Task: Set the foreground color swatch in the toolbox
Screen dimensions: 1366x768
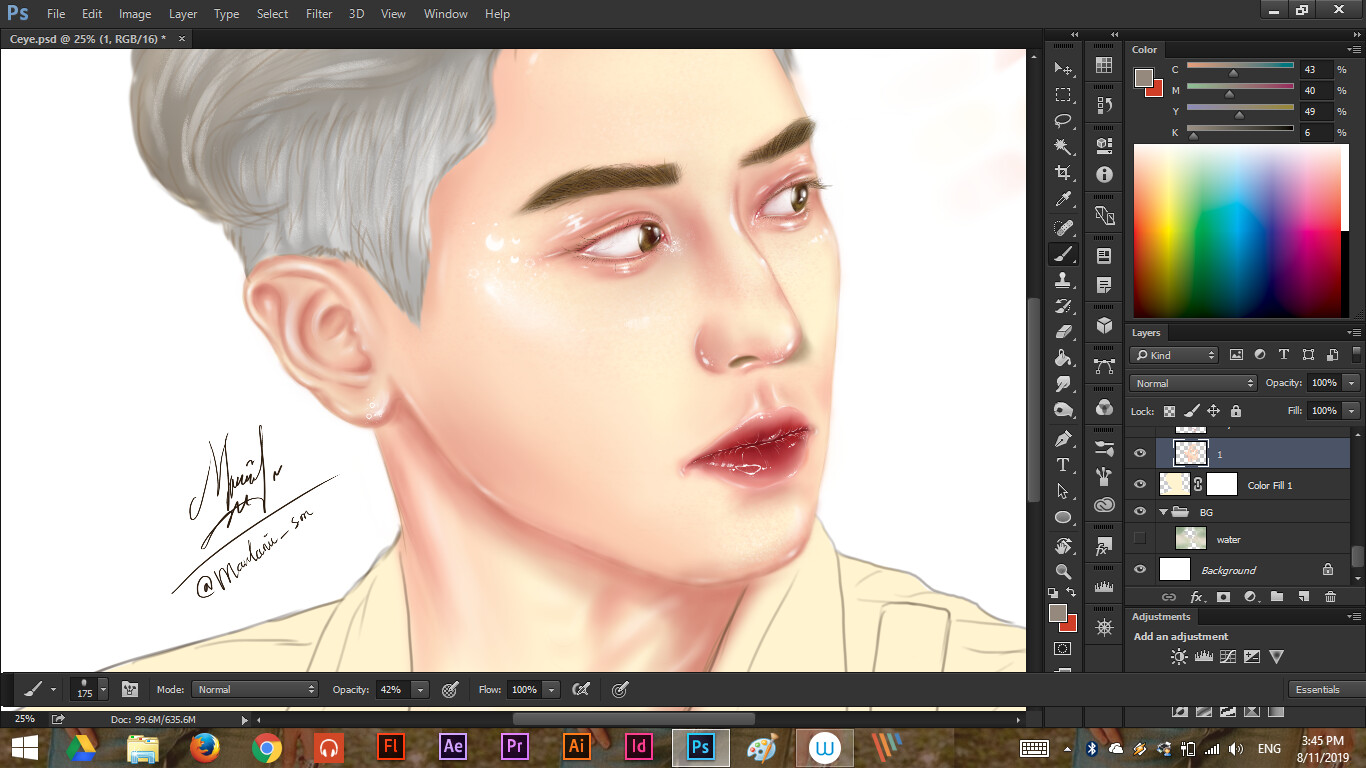Action: (1058, 613)
